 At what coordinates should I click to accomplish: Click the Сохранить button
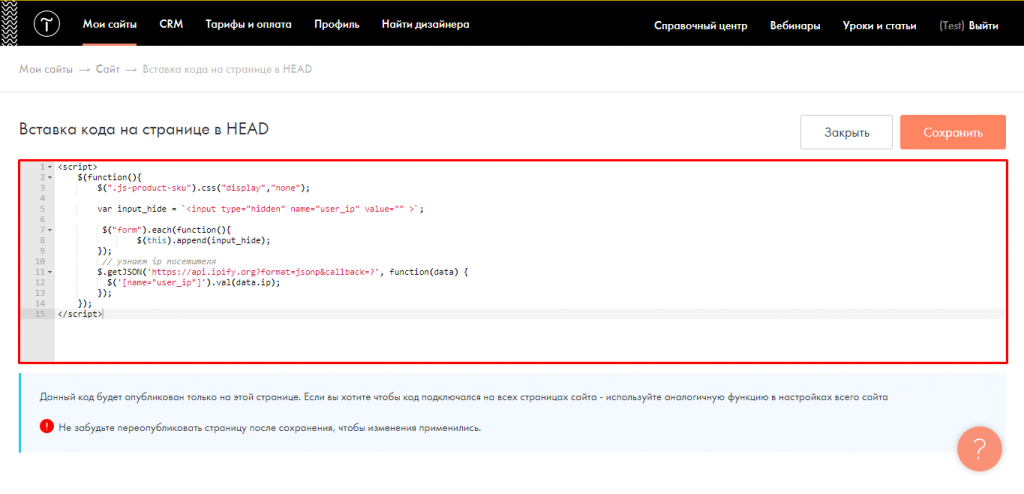953,132
